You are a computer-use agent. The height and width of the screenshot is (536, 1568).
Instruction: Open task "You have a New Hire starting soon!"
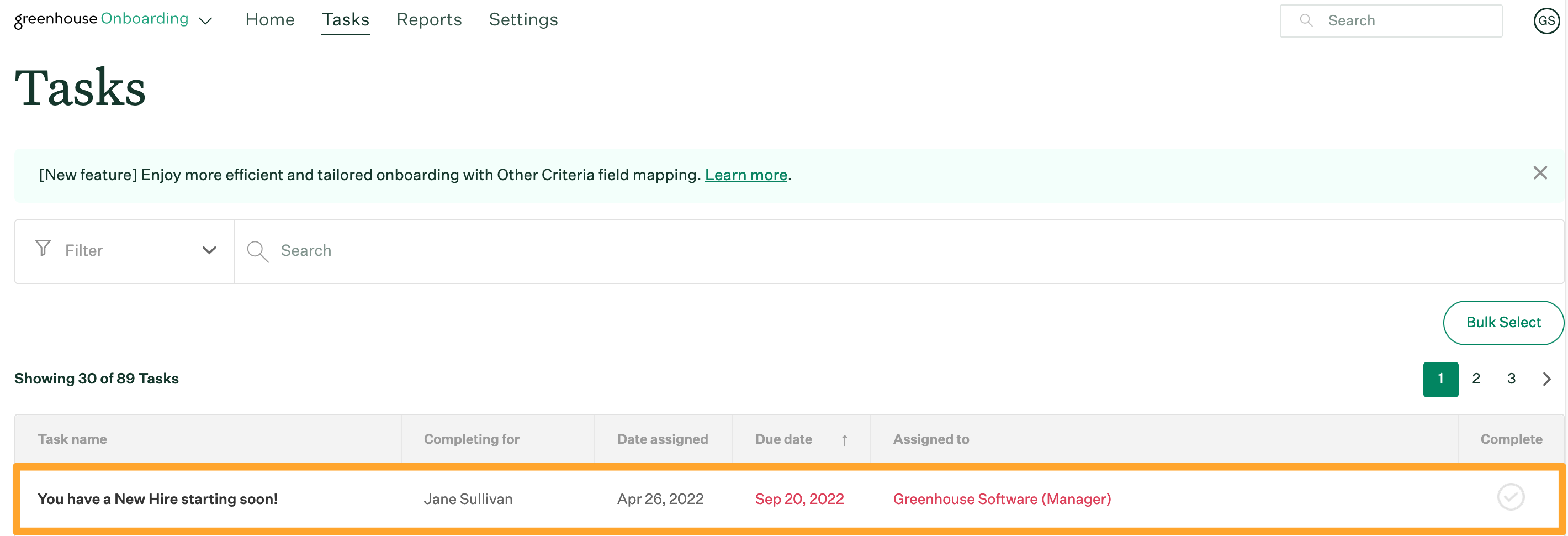tap(158, 499)
